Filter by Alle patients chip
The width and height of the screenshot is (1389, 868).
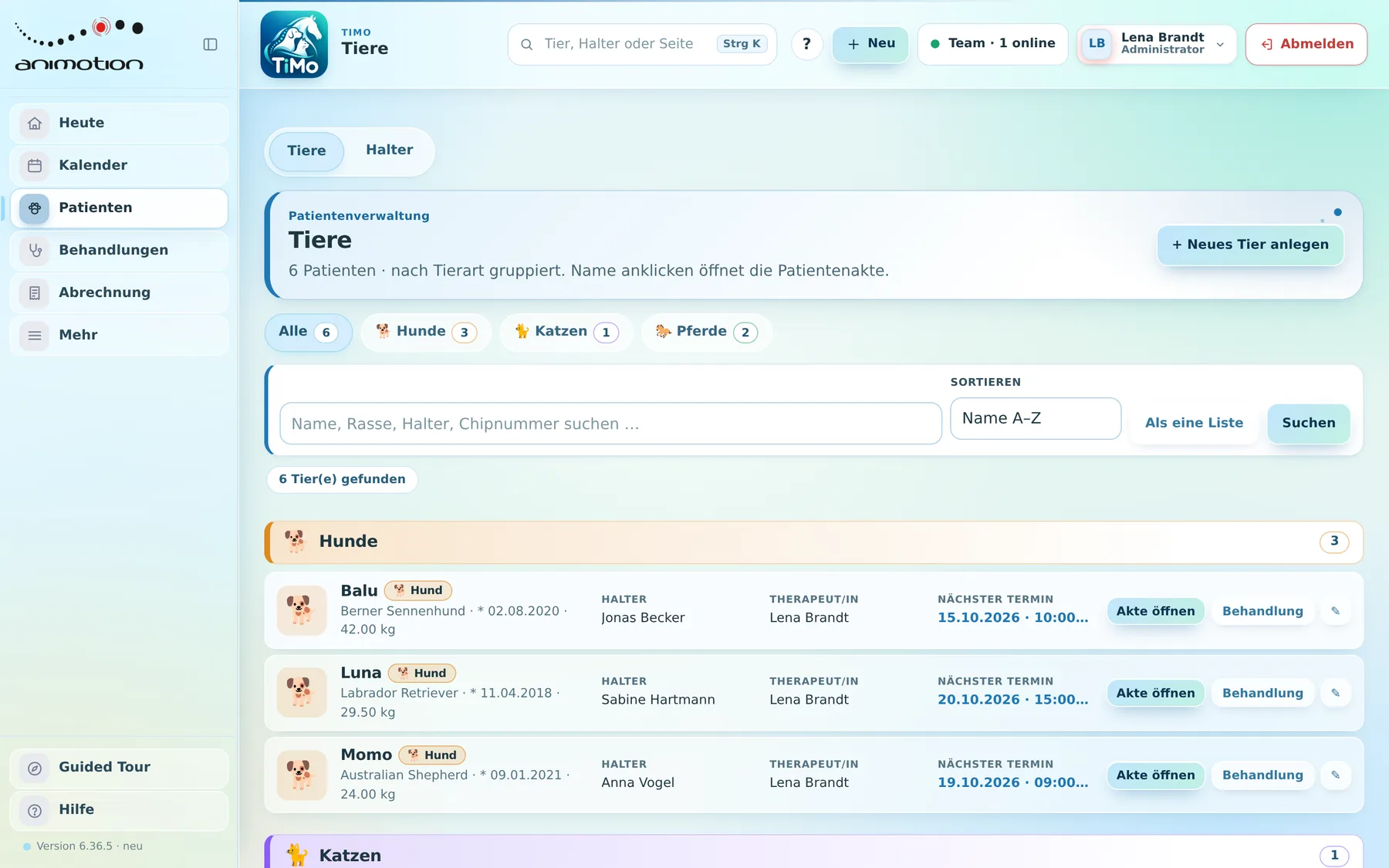point(308,332)
